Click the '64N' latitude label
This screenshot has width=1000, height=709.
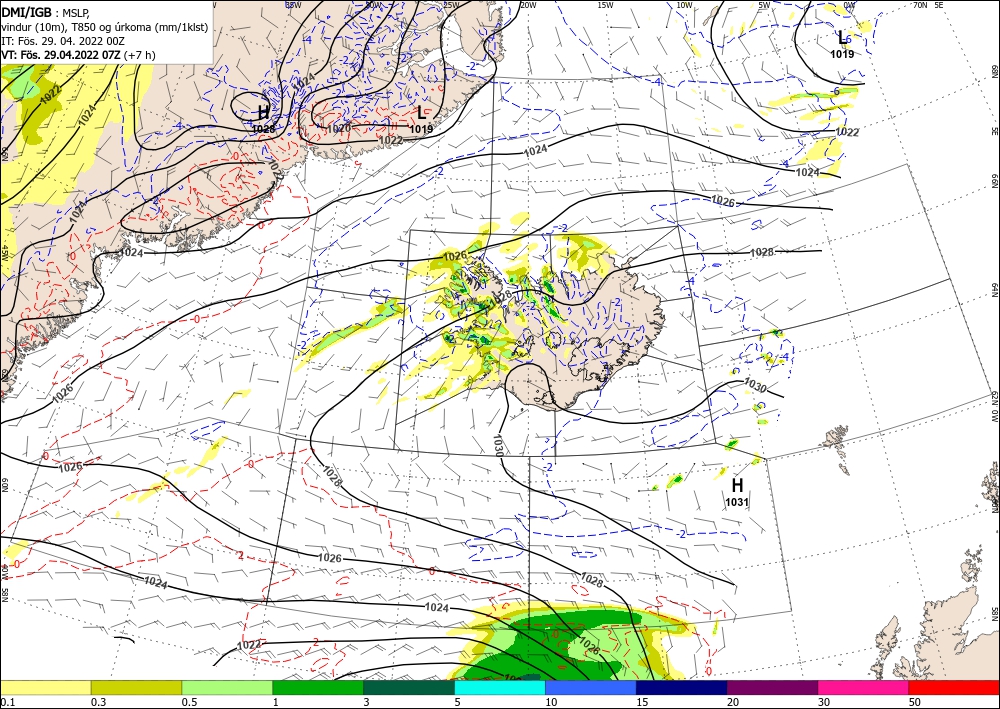tap(994, 289)
